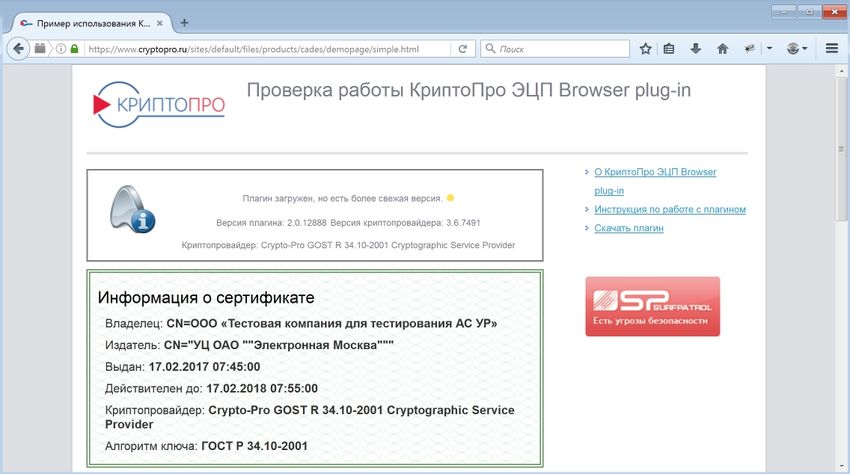
Task: Click the yellow plugin status indicator dot
Action: click(450, 198)
